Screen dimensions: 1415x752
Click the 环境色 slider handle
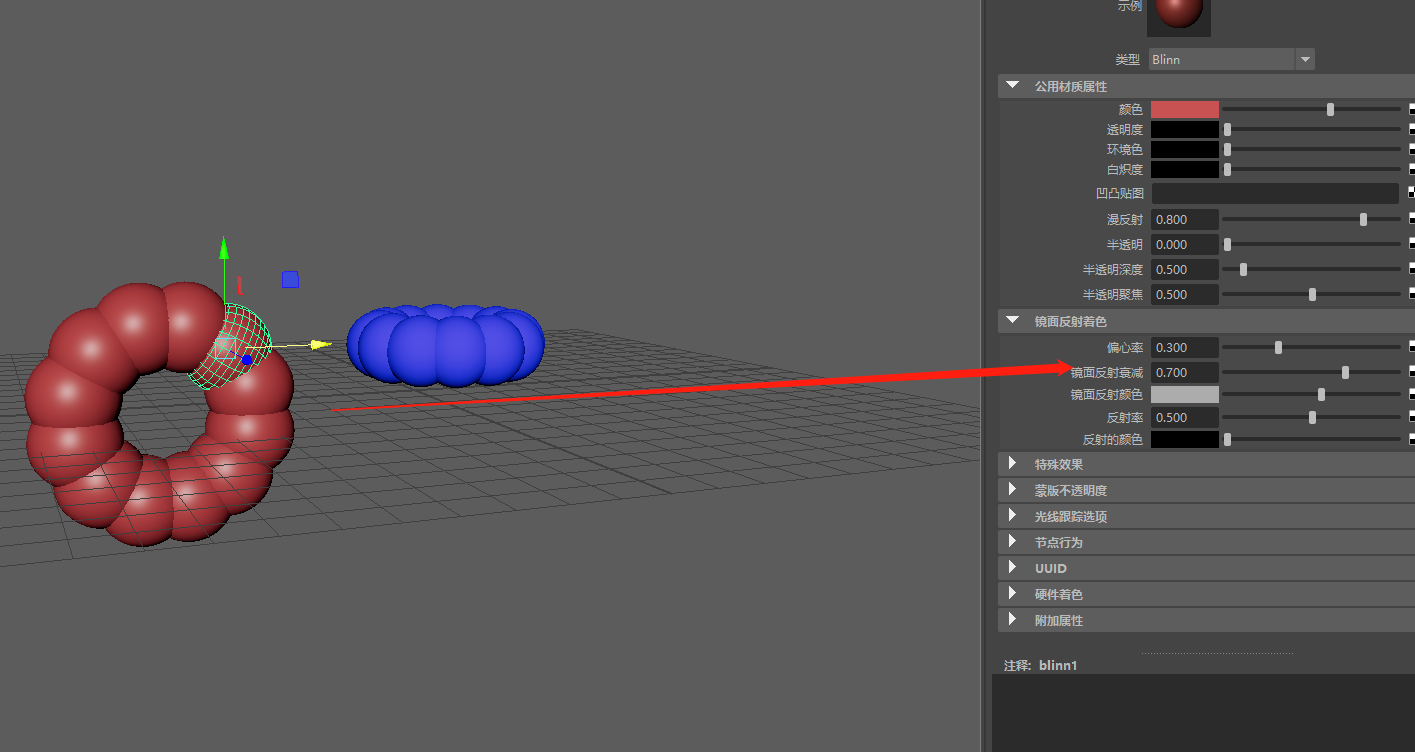click(1227, 150)
